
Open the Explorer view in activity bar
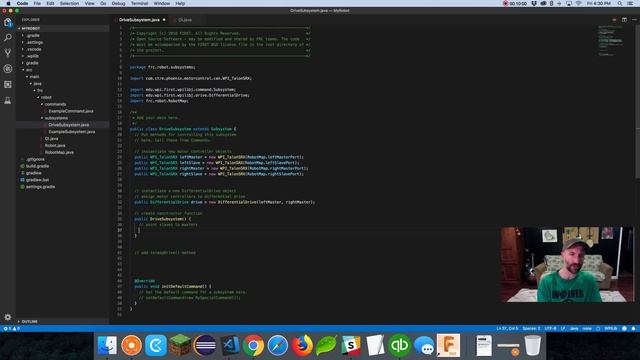(x=8, y=22)
